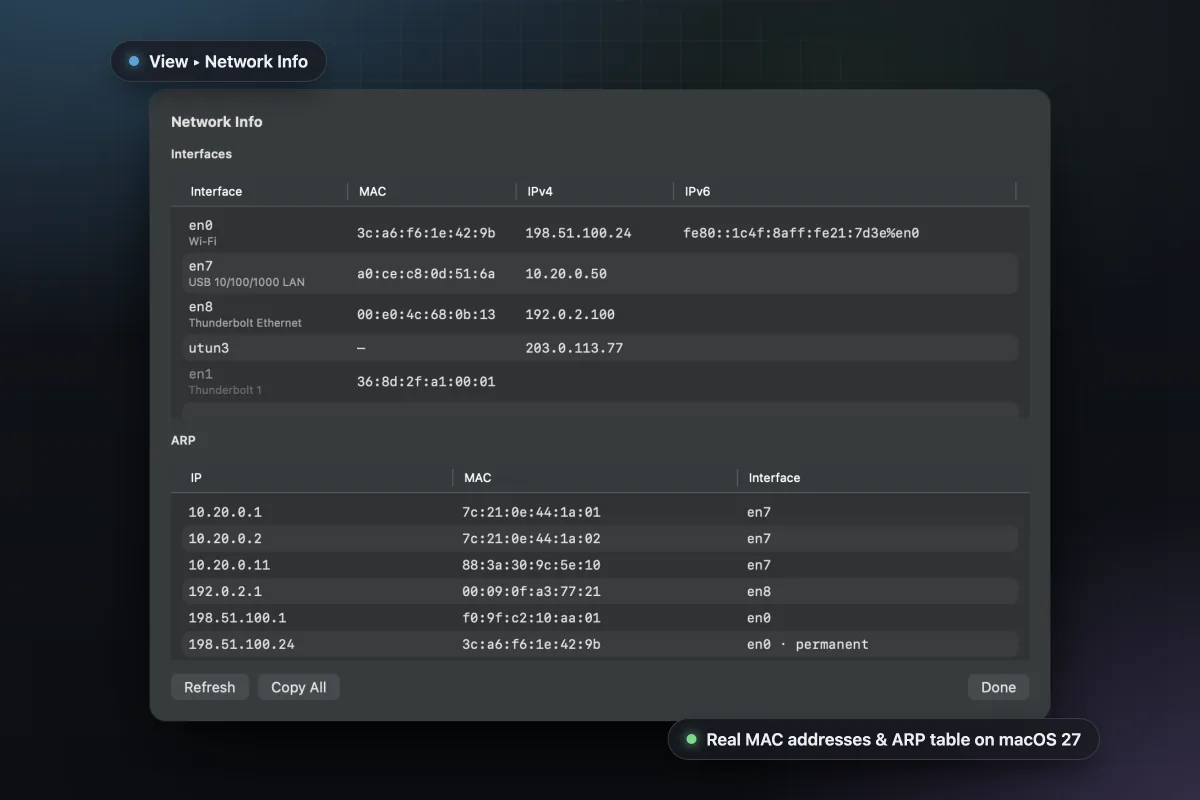This screenshot has height=800, width=1200.
Task: Select ARP entry 198.51.100.24
Action: pos(600,644)
